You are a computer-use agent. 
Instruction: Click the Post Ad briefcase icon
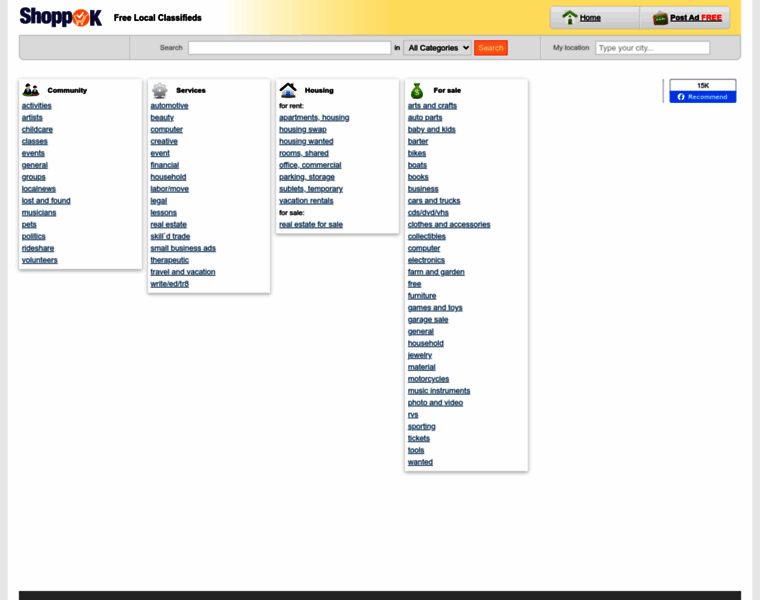[660, 18]
